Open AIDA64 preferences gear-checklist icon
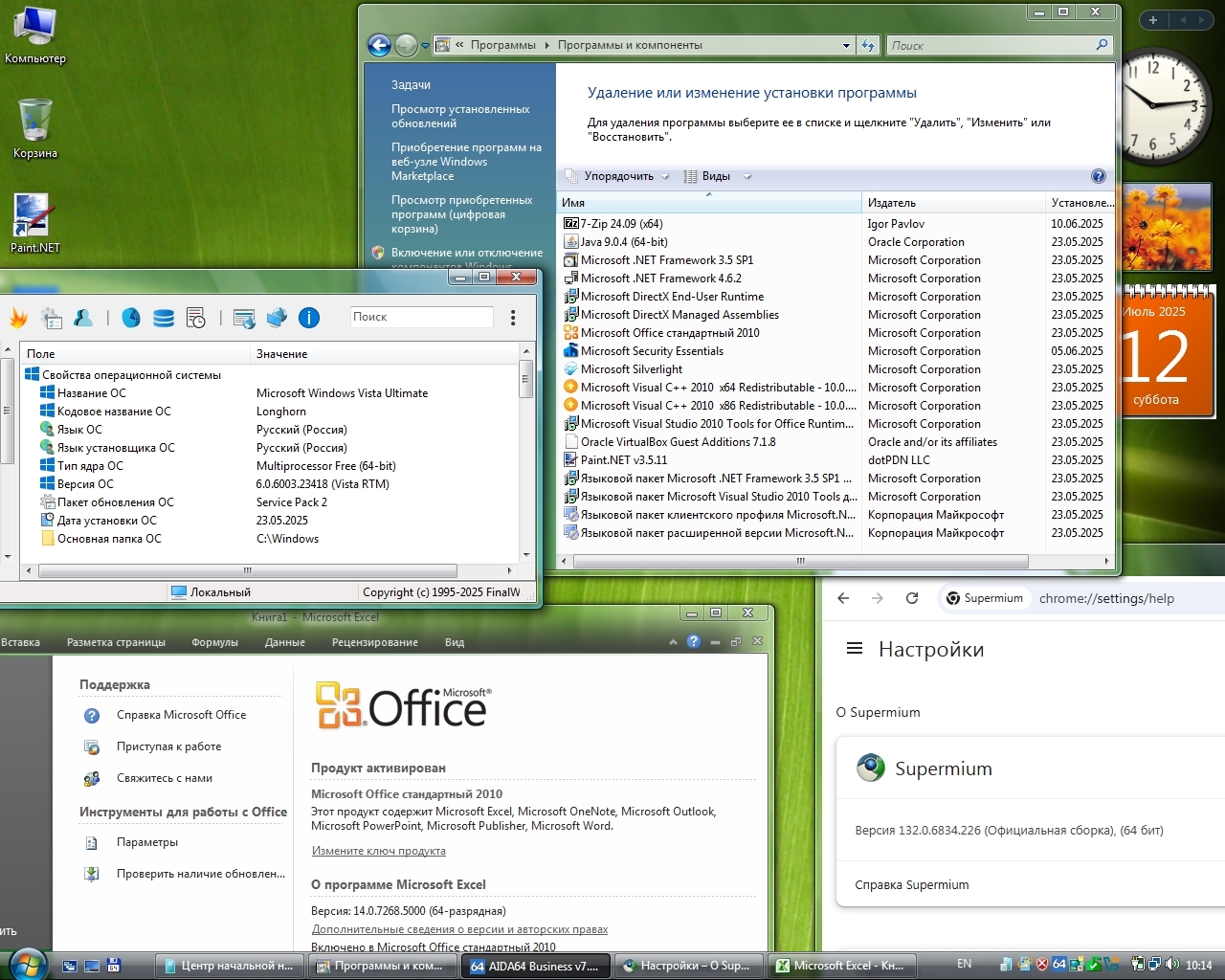1225x980 pixels. (x=52, y=318)
